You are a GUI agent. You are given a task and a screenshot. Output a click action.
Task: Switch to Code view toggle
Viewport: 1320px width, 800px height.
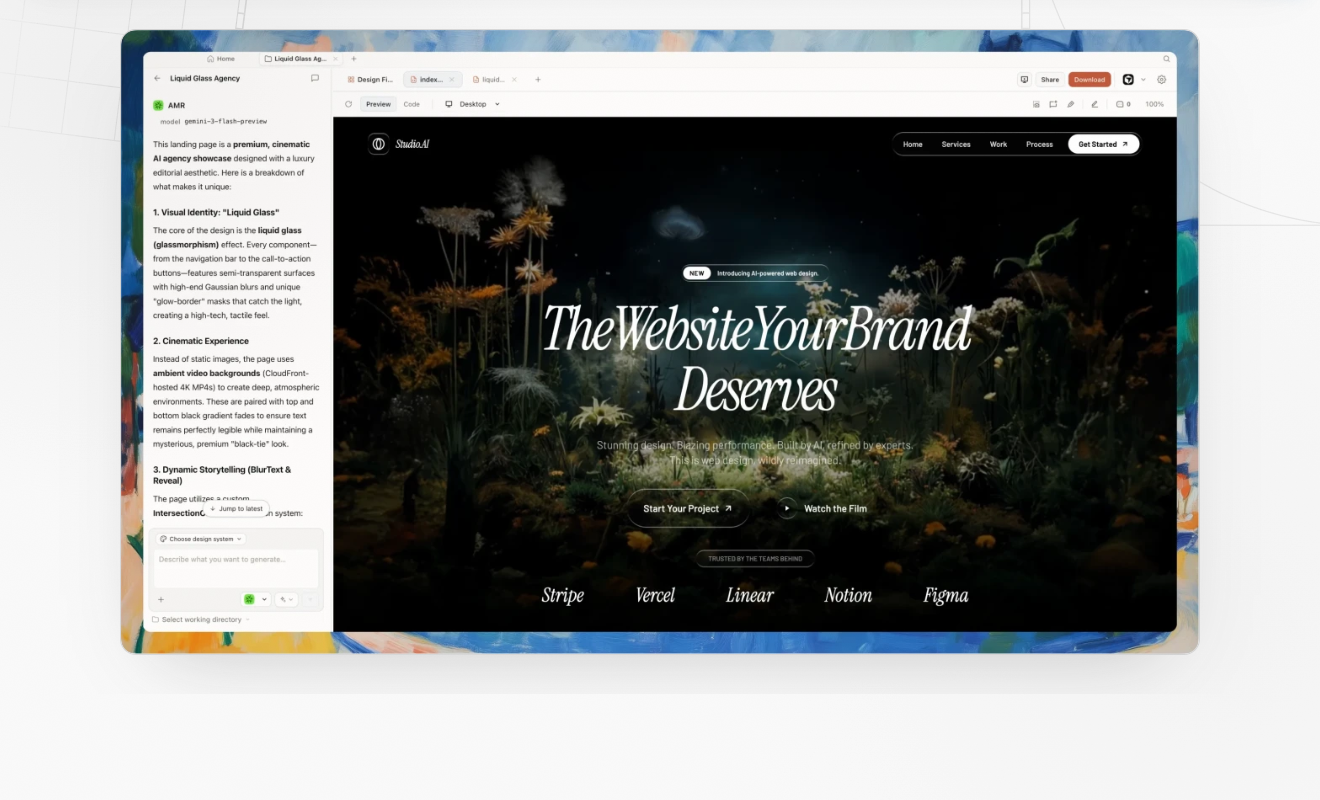[411, 104]
